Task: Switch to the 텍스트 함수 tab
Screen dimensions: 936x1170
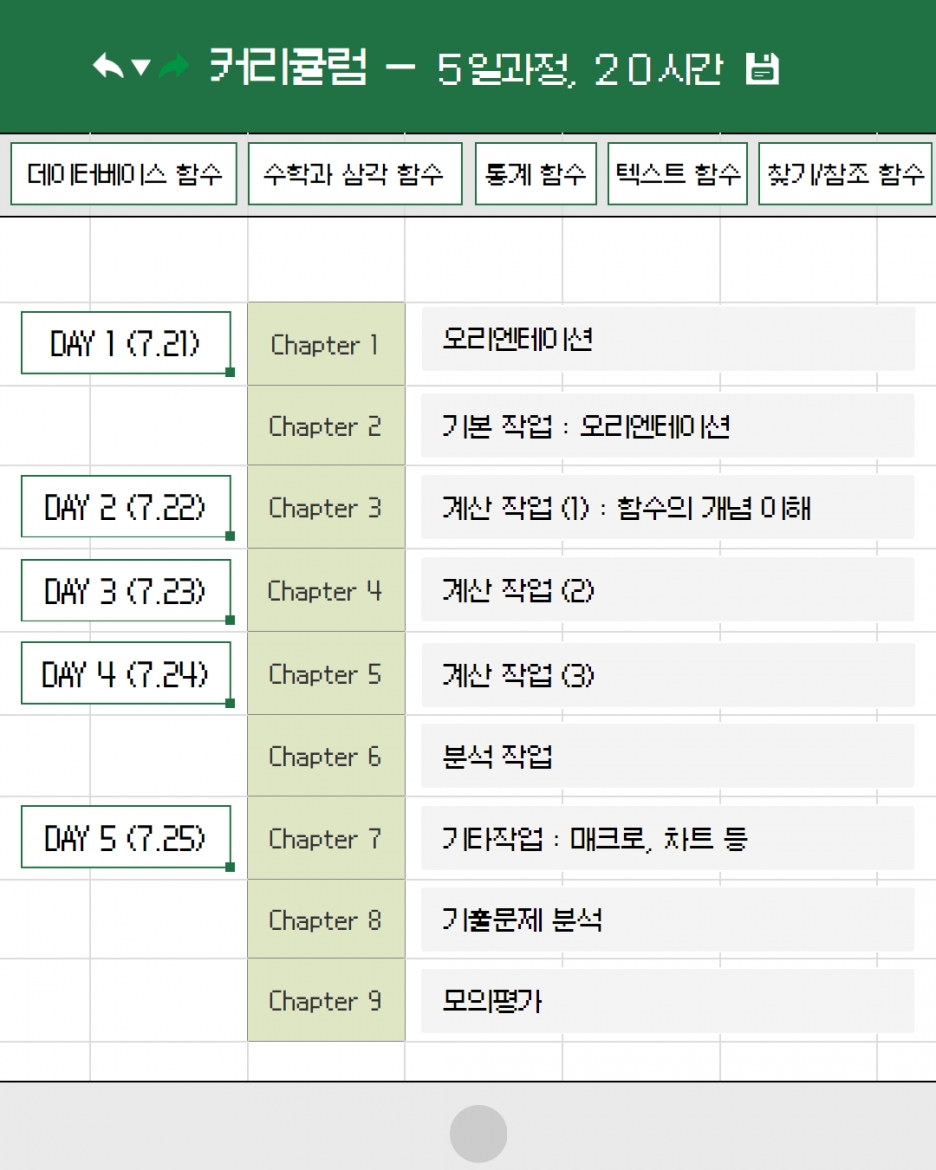Action: (x=678, y=174)
